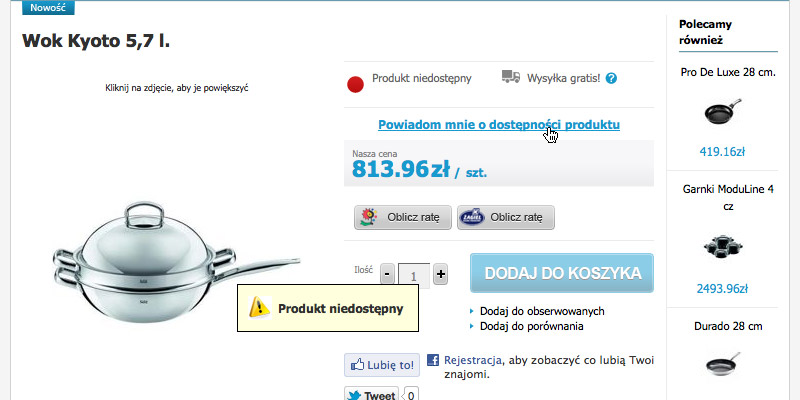The height and width of the screenshot is (400, 800).
Task: Open the Pro De Luxe 28 cm thumbnail
Action: (723, 112)
